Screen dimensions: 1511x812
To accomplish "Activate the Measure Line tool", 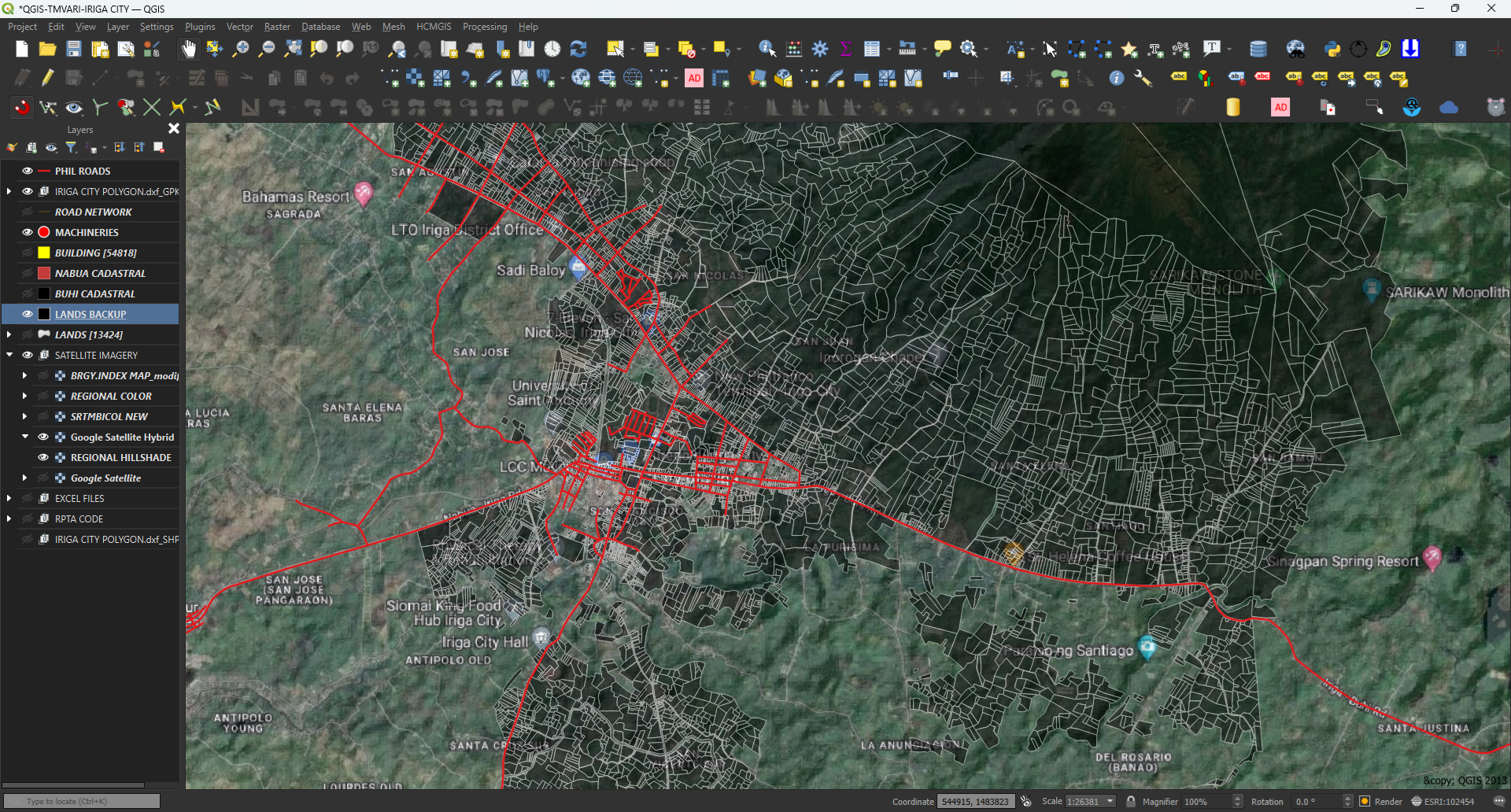I will (906, 48).
